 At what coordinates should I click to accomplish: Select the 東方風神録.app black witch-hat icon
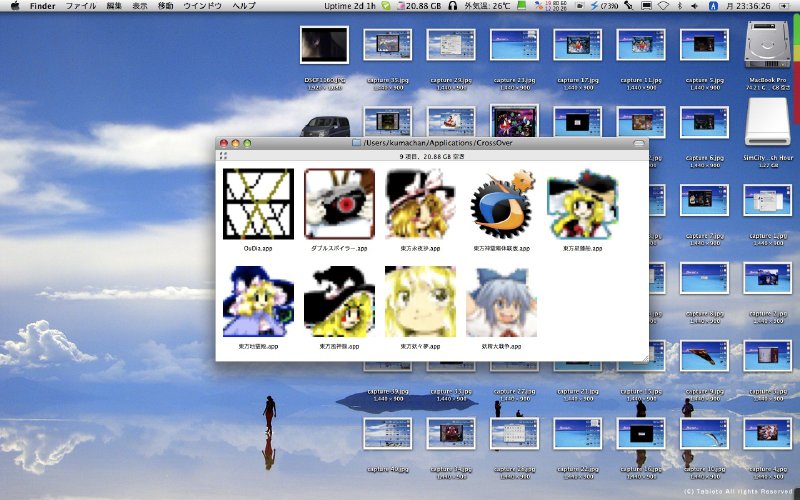click(x=339, y=302)
